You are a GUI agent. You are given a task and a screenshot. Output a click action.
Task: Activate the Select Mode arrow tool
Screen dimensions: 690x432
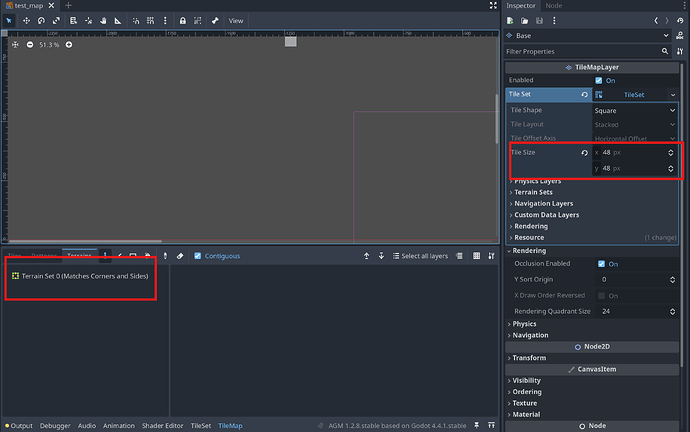coord(9,21)
